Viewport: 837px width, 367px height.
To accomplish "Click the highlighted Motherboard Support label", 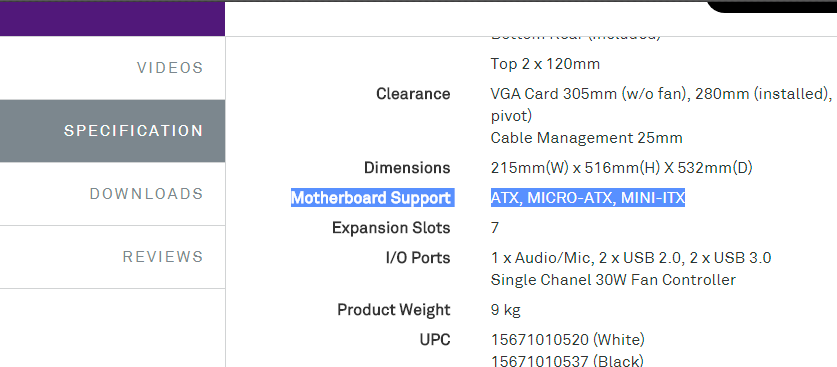I will (x=371, y=198).
